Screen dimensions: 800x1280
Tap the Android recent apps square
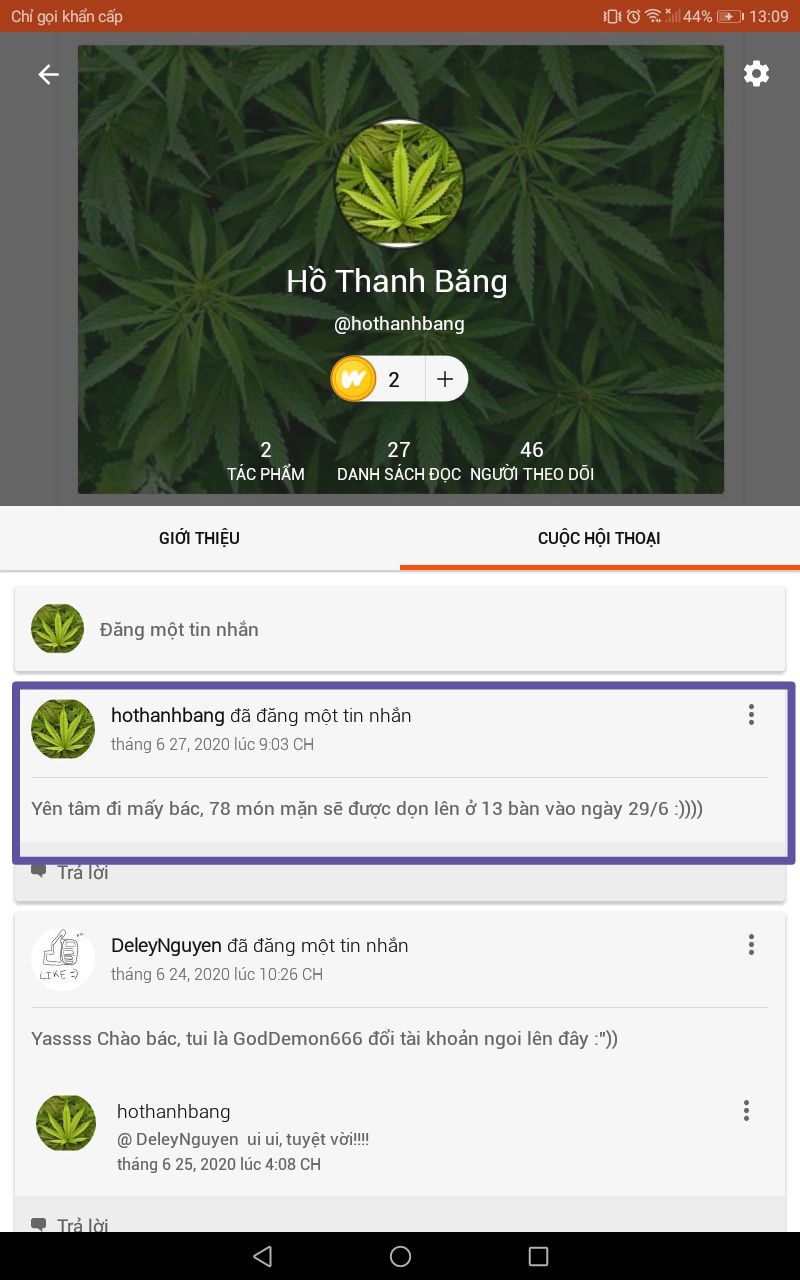[x=538, y=1256]
